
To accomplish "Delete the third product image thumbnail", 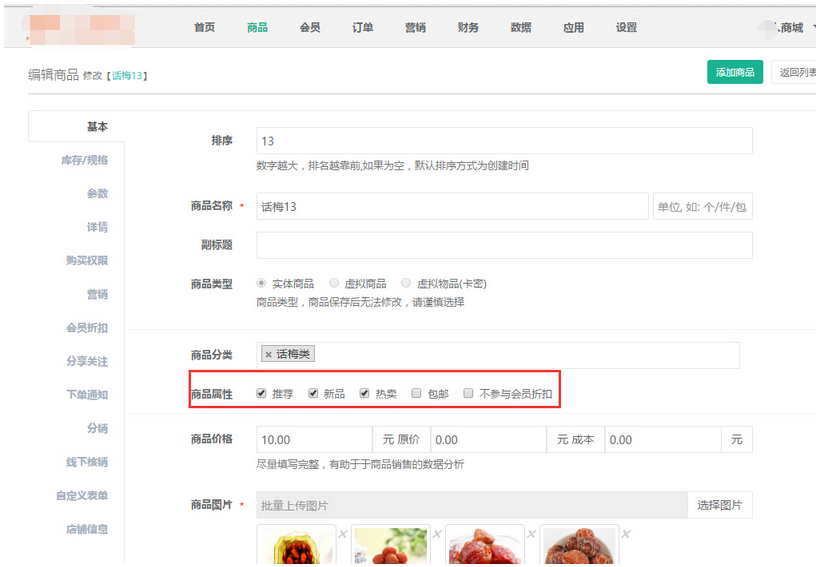I will pyautogui.click(x=530, y=534).
